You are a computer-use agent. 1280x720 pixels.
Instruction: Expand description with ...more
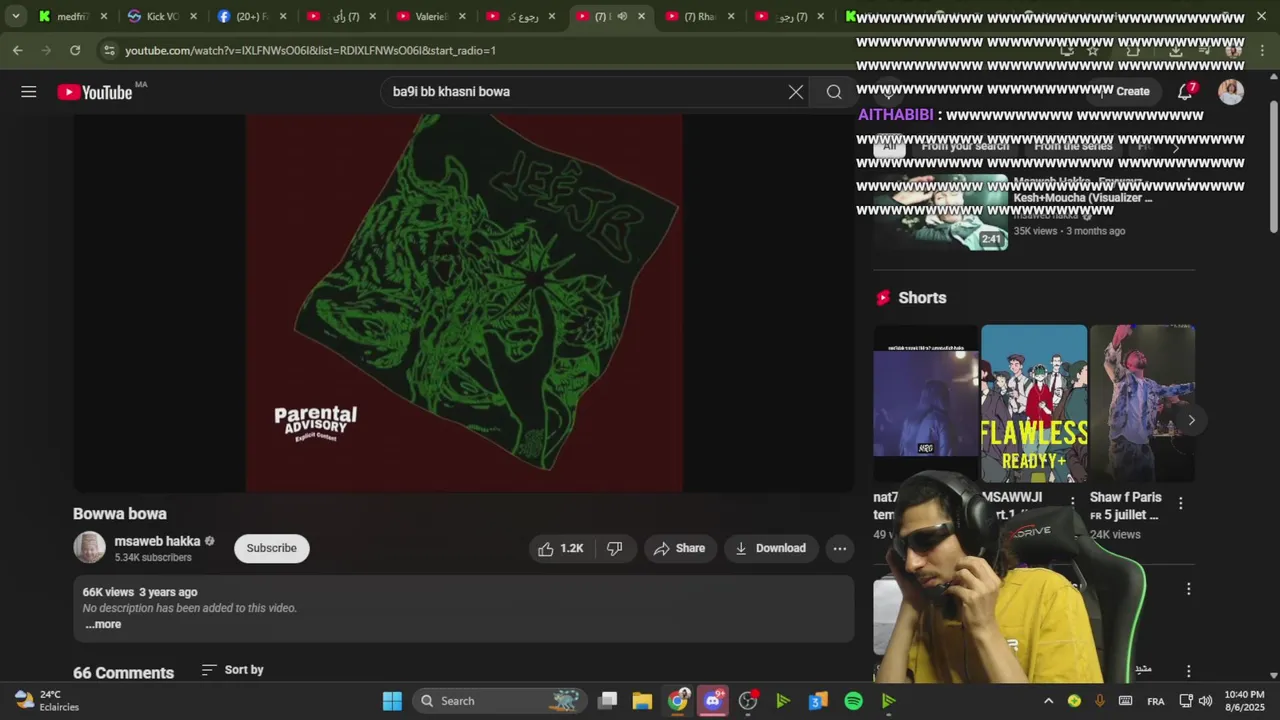point(103,624)
